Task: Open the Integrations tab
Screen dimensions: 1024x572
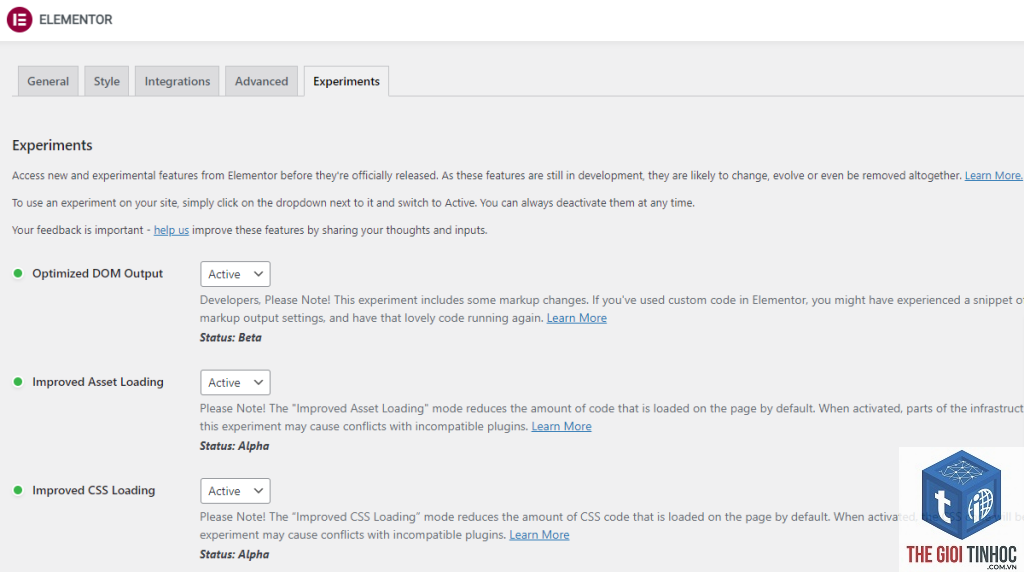Action: point(177,81)
